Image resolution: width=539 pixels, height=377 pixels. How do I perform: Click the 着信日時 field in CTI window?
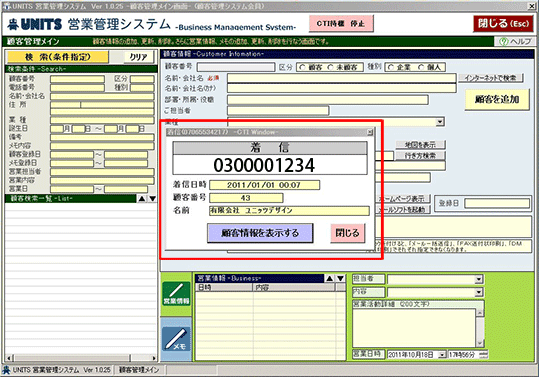pos(265,185)
